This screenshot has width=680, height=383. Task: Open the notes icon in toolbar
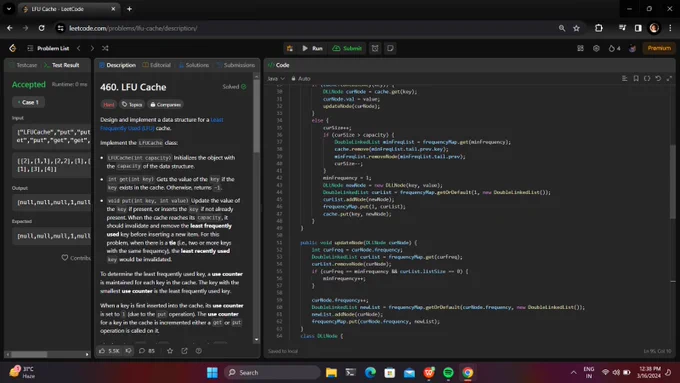(x=390, y=48)
